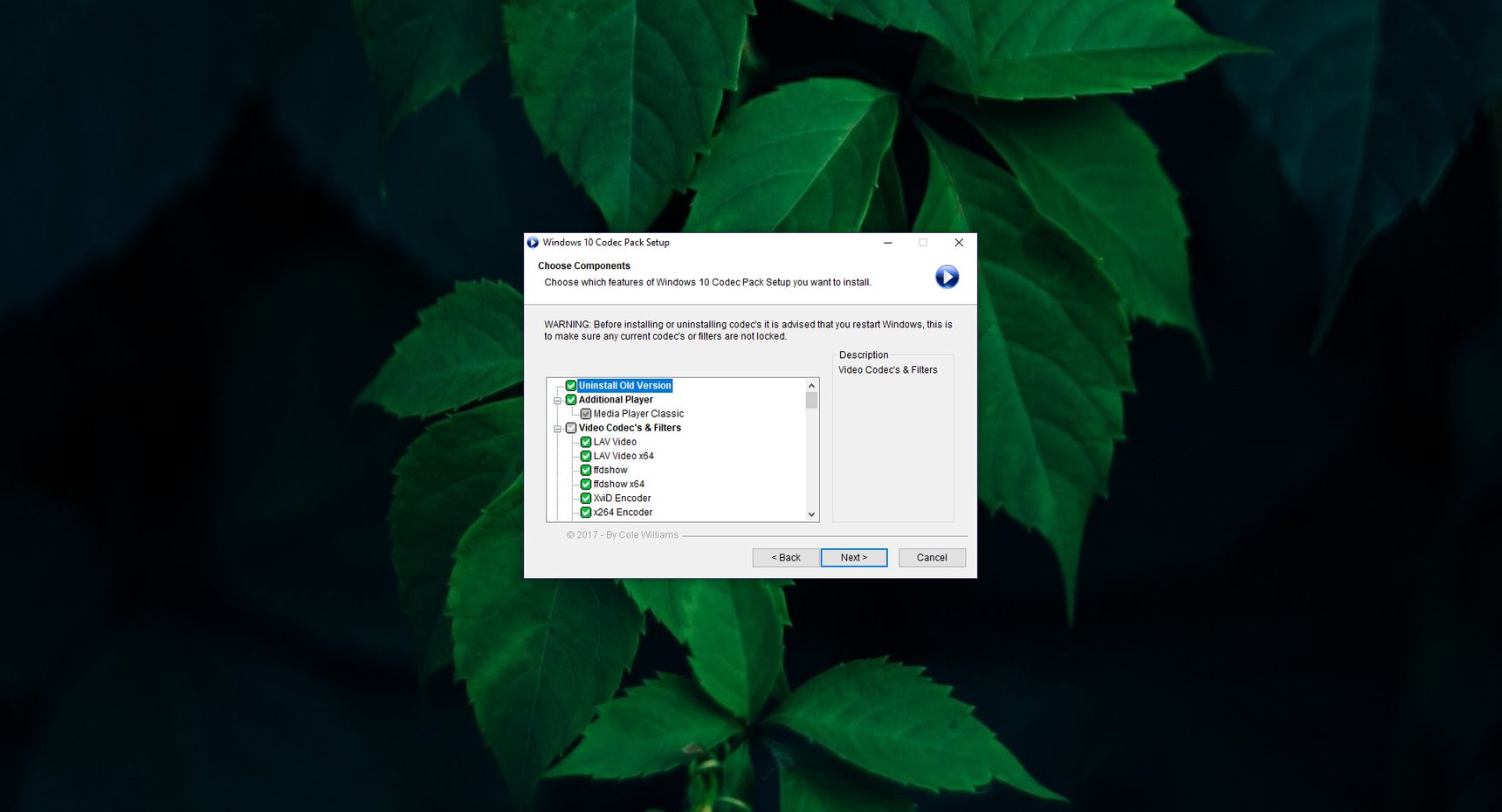Uncheck the ffdshow checkbox
The width and height of the screenshot is (1502, 812).
tap(586, 470)
